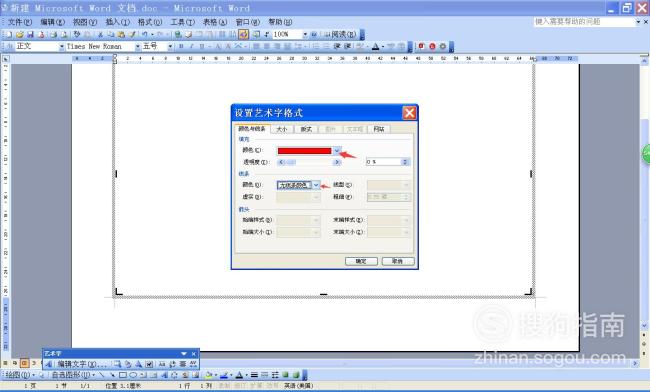
Task: Expand the fill color dropdown arrow
Action: [337, 151]
